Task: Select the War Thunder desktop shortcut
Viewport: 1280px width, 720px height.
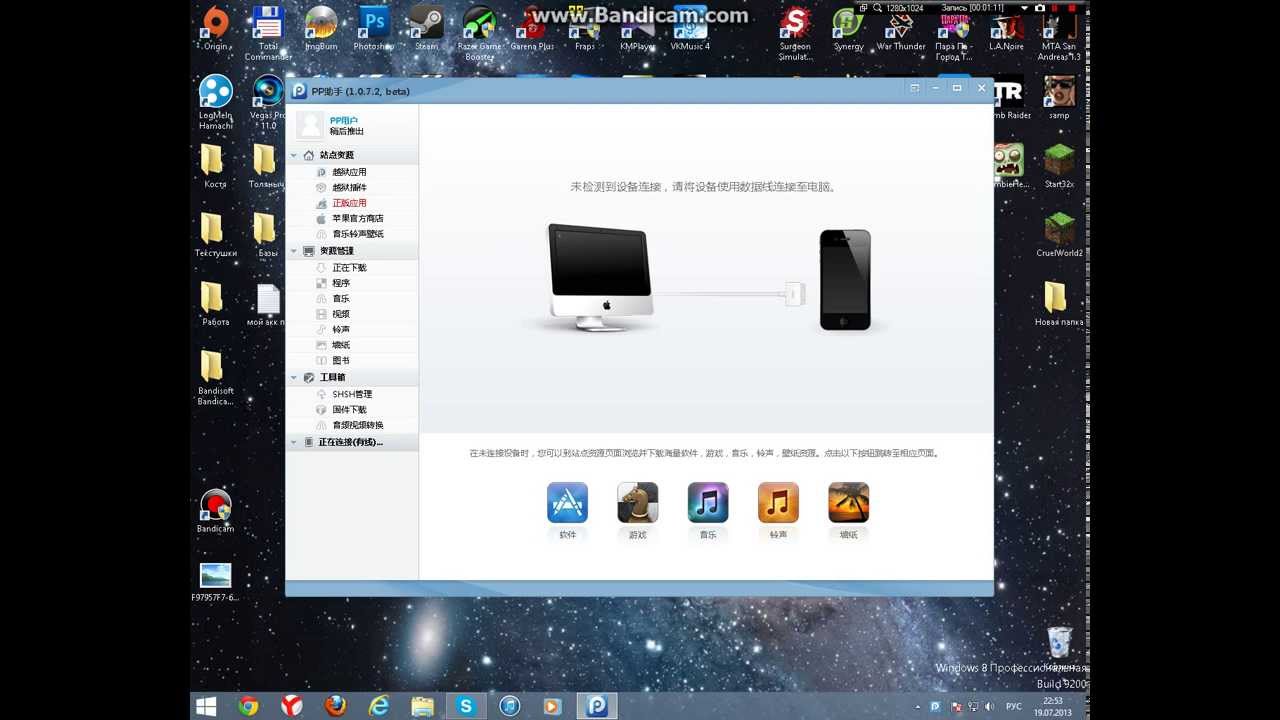Action: 901,28
